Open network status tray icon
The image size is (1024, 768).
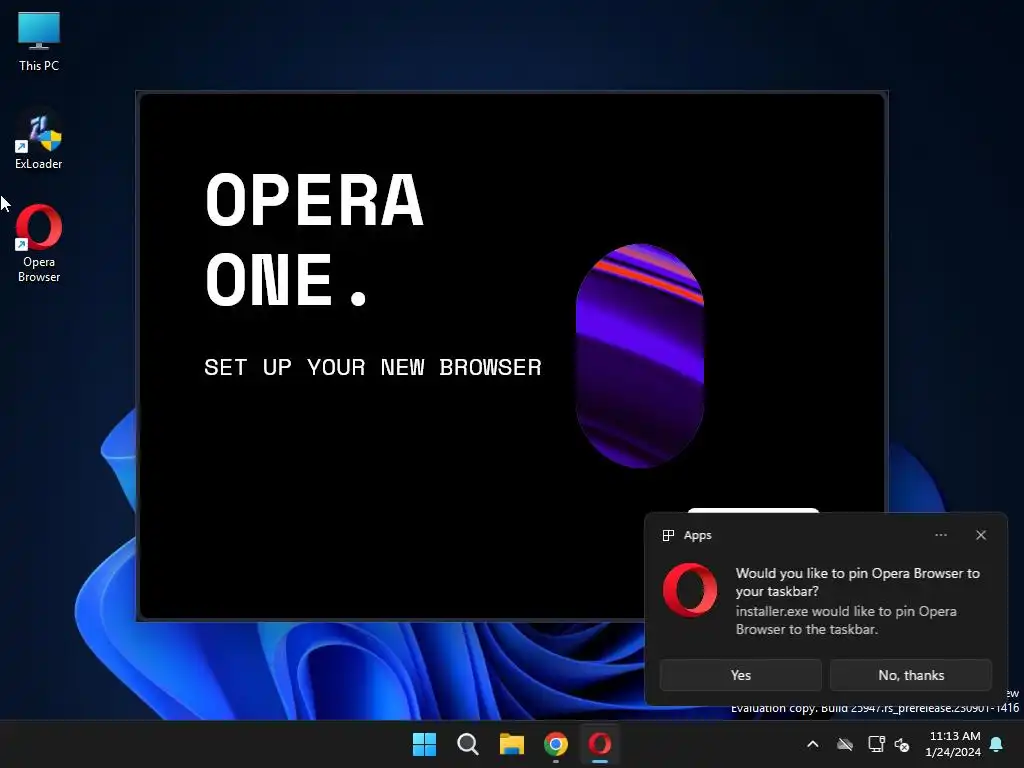[876, 744]
